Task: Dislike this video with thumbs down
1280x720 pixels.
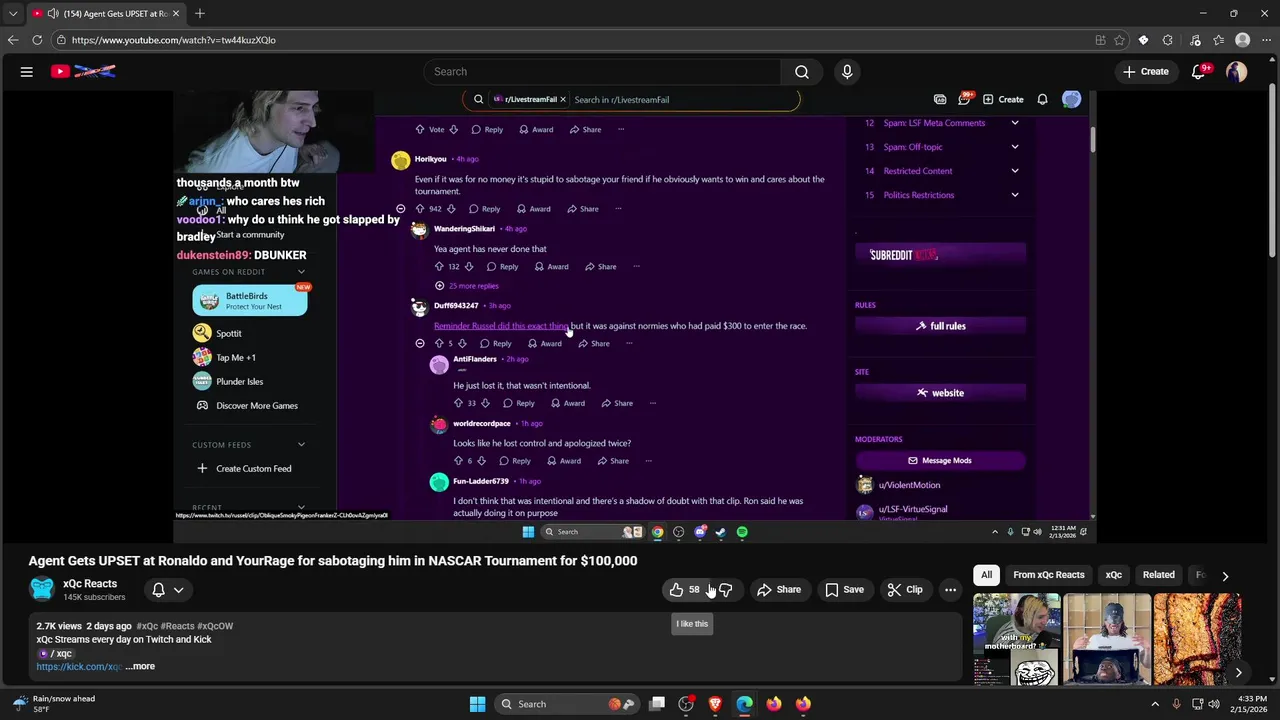Action: (726, 590)
